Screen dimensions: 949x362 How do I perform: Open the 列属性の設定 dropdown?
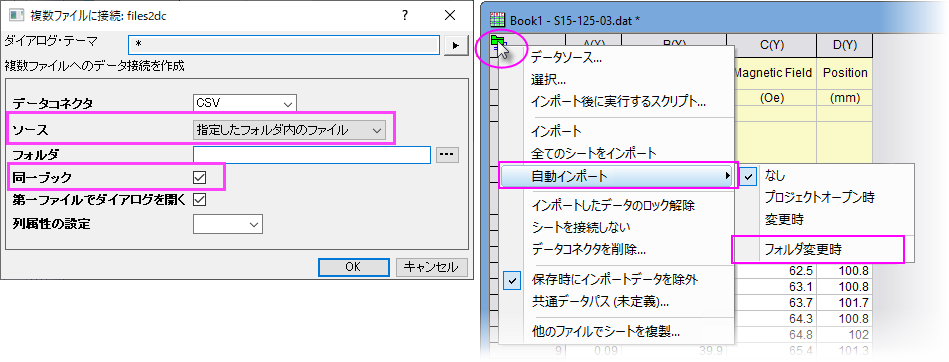tap(228, 224)
